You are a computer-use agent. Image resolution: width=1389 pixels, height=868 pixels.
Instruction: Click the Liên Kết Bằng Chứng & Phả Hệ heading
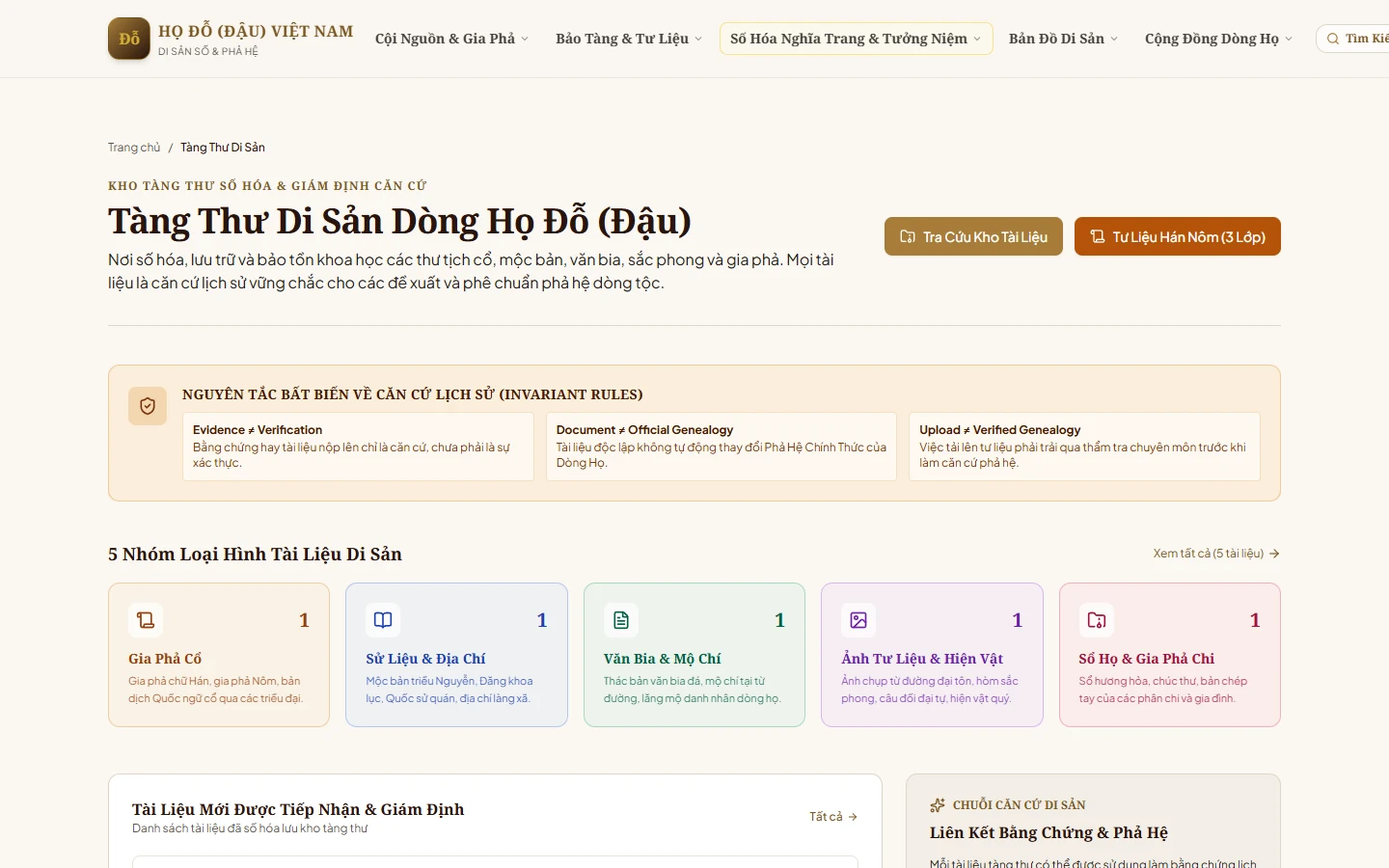(1049, 832)
